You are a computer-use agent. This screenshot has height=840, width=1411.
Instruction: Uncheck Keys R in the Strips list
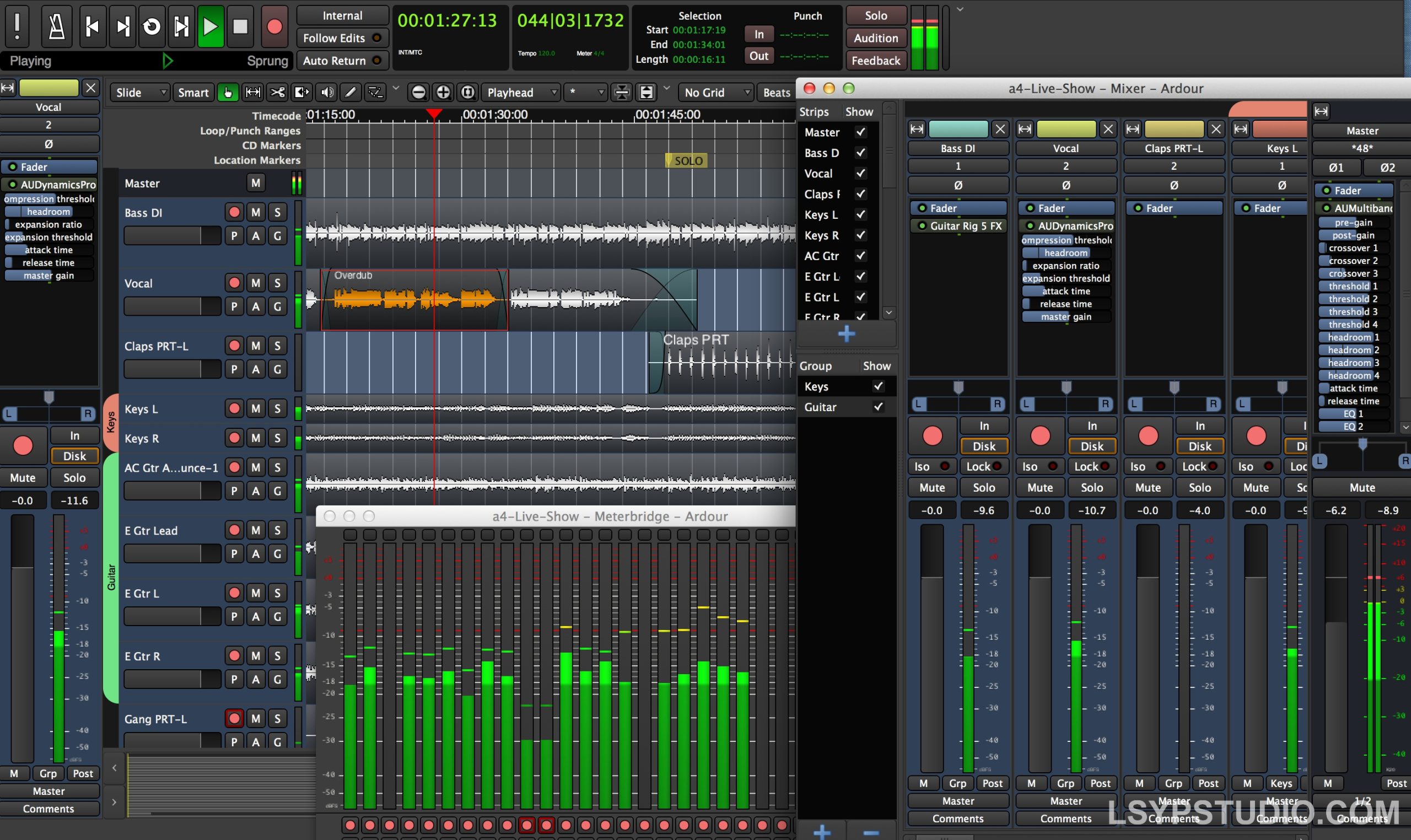[861, 235]
